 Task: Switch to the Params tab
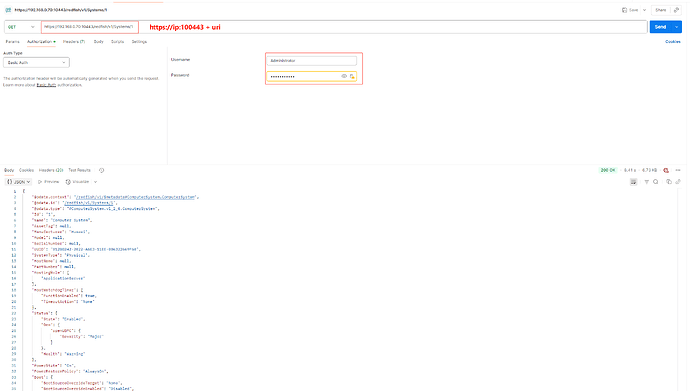(12, 41)
